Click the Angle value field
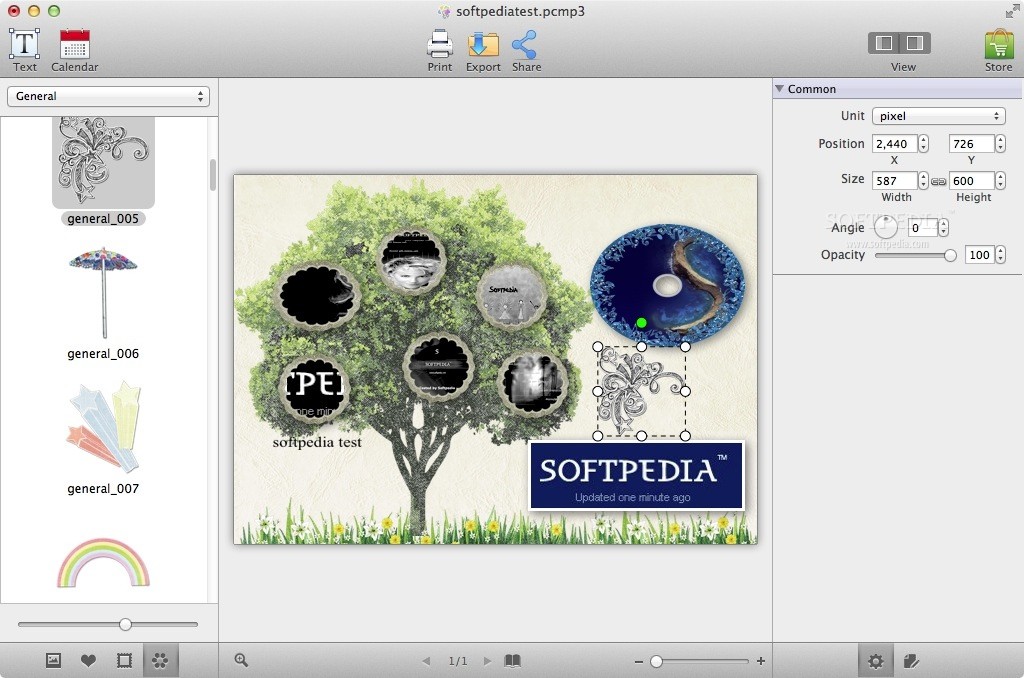Image resolution: width=1024 pixels, height=678 pixels. coord(923,227)
